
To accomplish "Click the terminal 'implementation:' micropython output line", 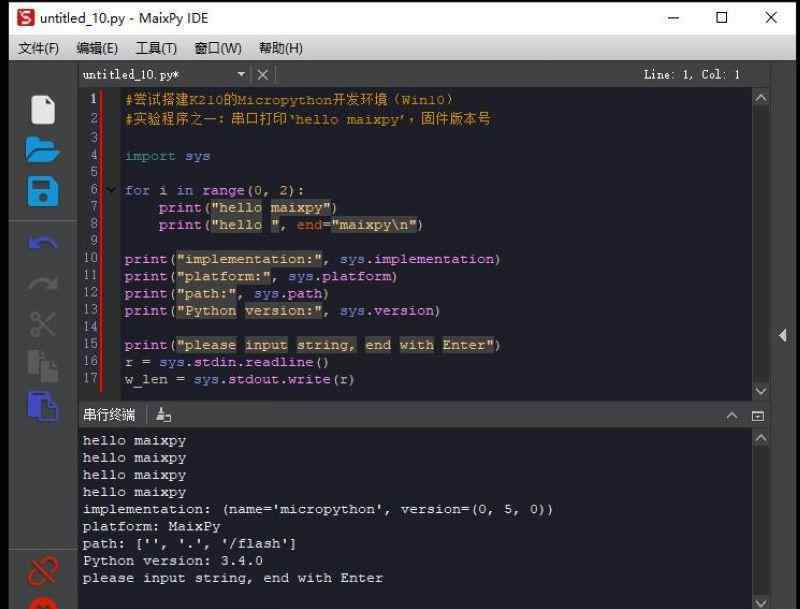I will [x=317, y=509].
